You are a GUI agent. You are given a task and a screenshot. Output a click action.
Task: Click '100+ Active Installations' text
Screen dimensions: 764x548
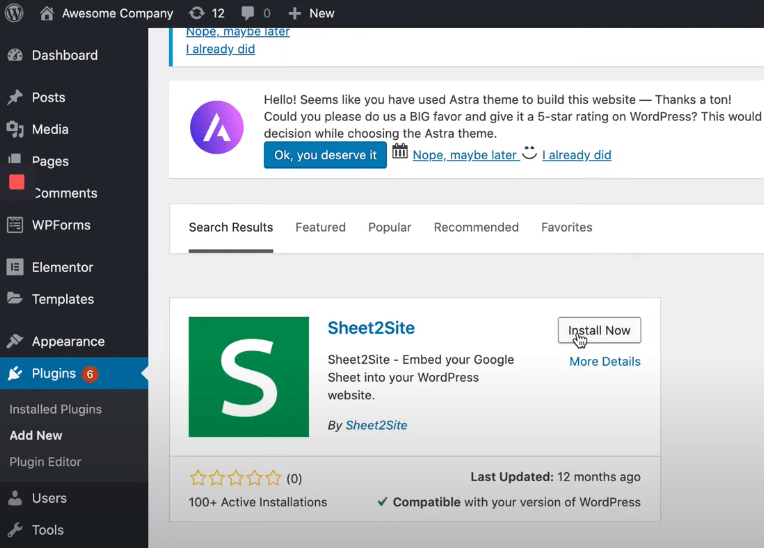click(258, 502)
